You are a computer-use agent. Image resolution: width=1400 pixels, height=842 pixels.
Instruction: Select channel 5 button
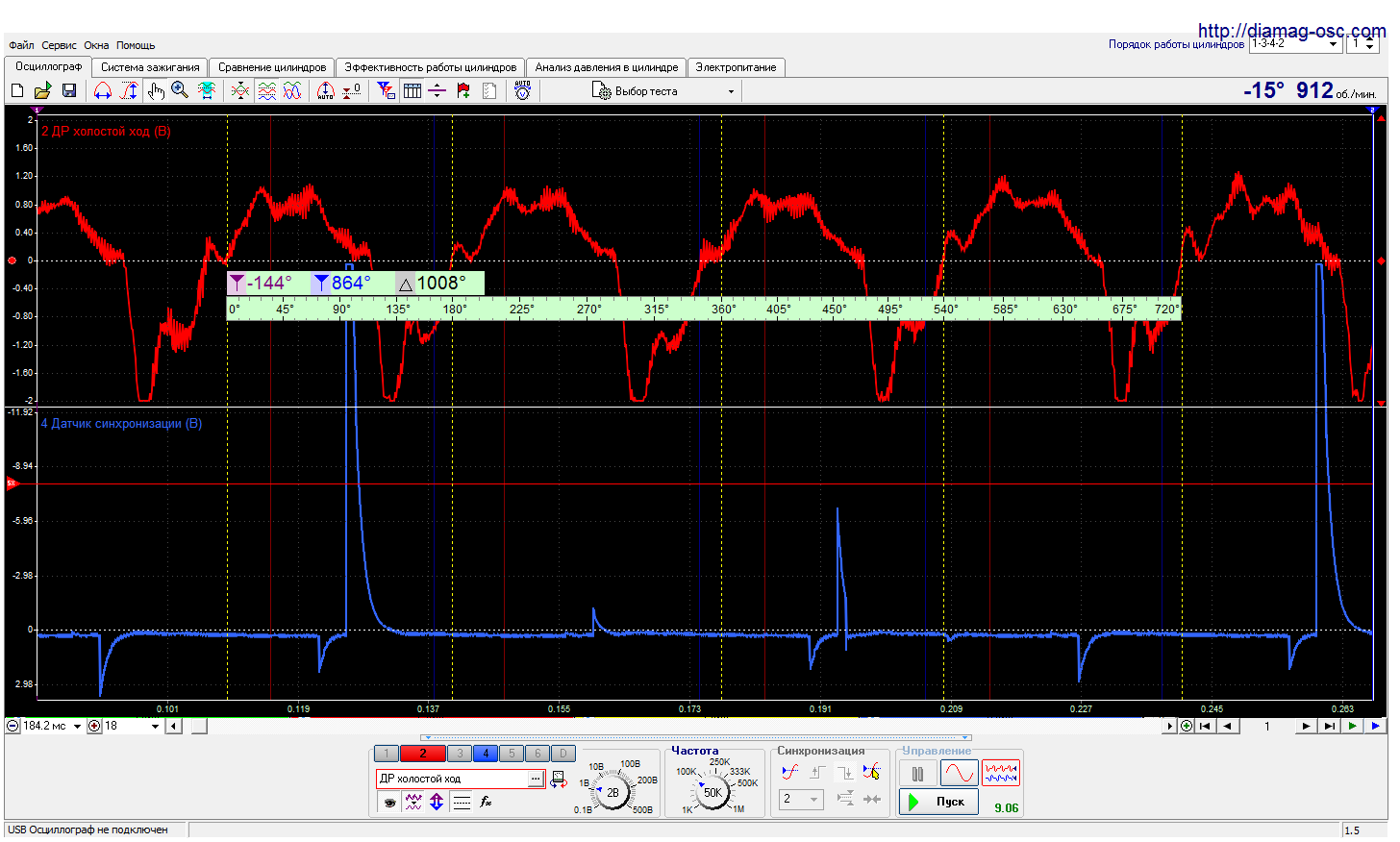(x=512, y=754)
